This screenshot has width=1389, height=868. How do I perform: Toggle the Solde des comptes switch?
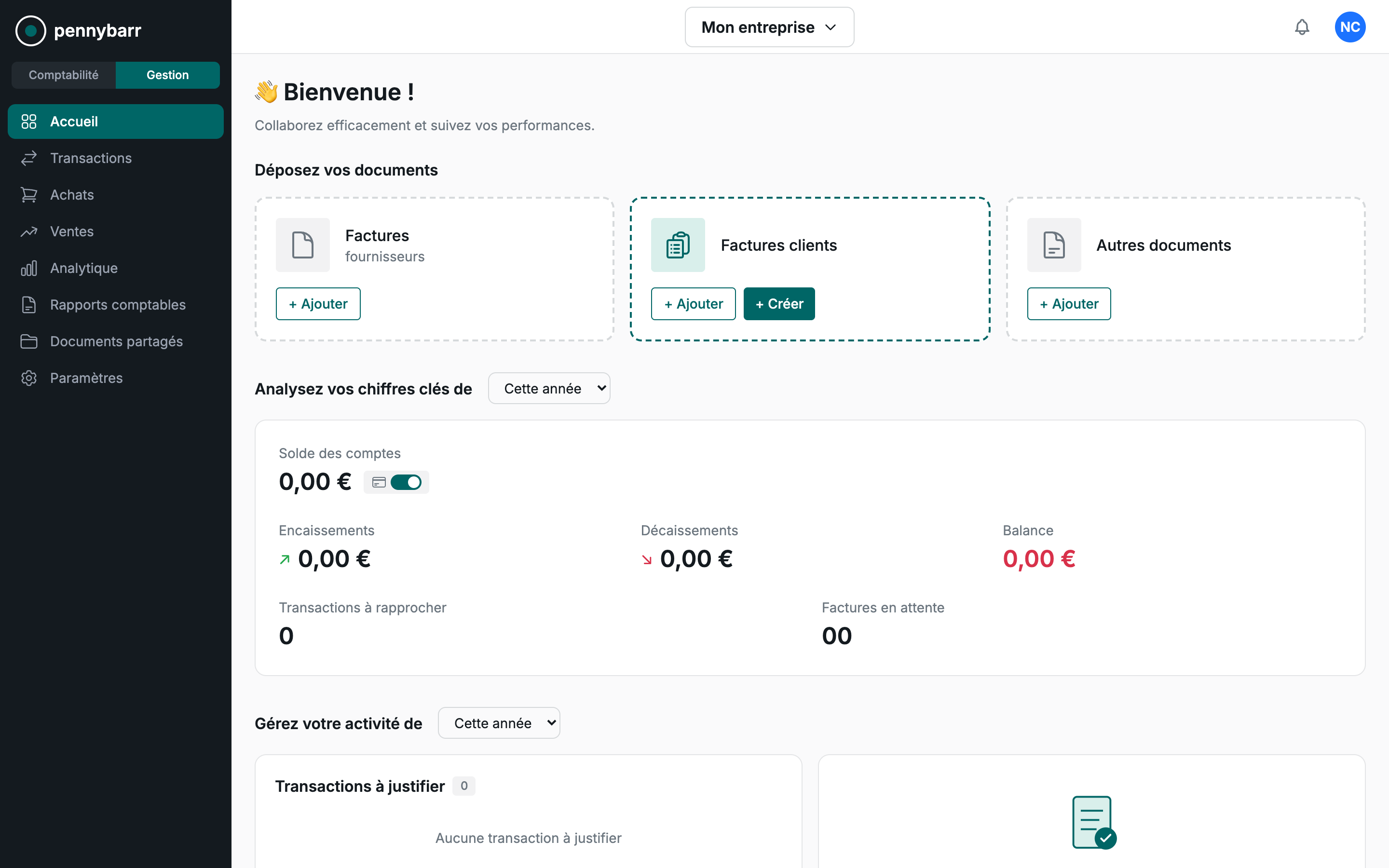[x=406, y=482]
